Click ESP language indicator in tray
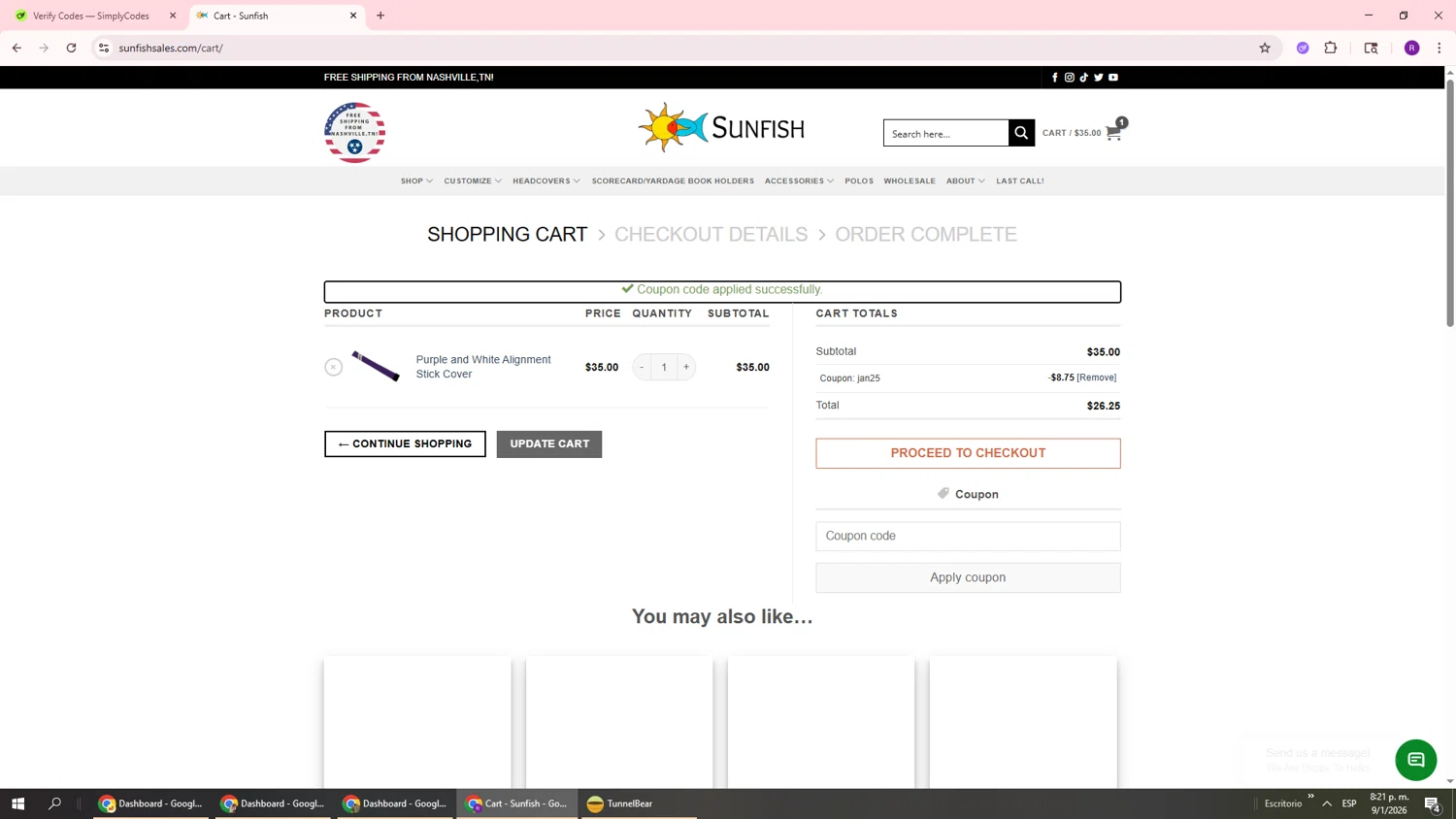Viewport: 1456px width, 819px height. pyautogui.click(x=1349, y=803)
